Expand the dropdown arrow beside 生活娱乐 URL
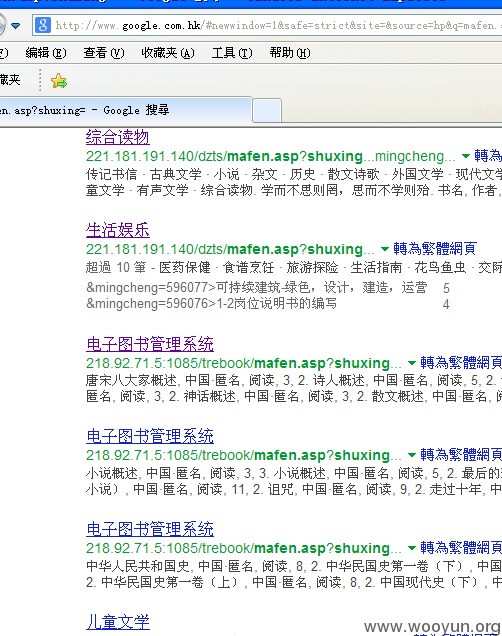The height and width of the screenshot is (636, 502). pos(384,249)
